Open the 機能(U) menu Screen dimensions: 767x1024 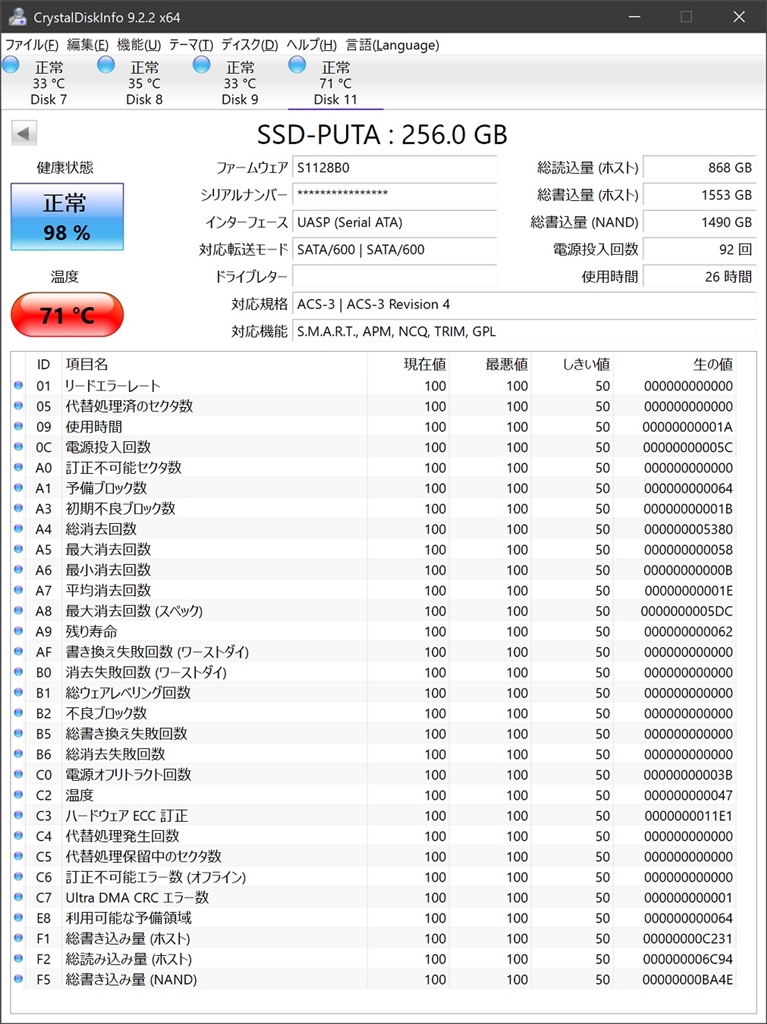(139, 45)
